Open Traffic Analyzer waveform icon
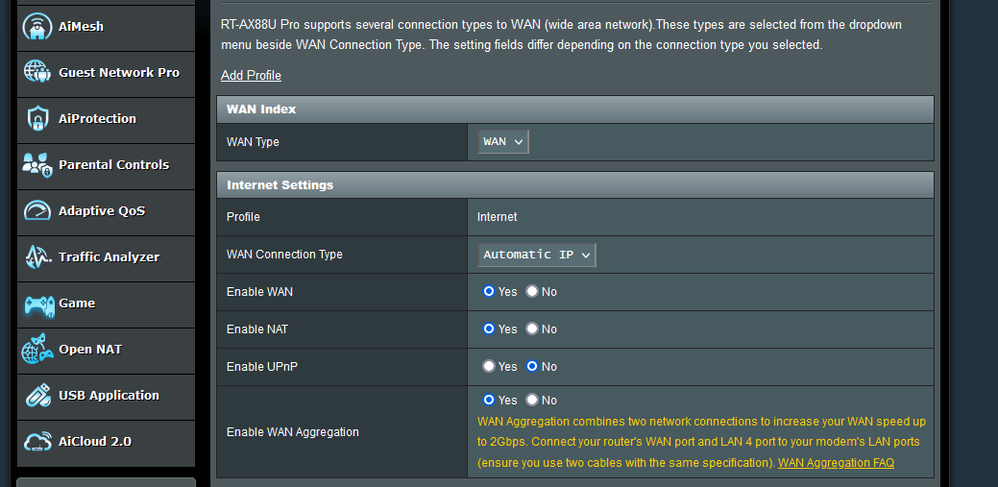The width and height of the screenshot is (998, 487). click(x=37, y=257)
